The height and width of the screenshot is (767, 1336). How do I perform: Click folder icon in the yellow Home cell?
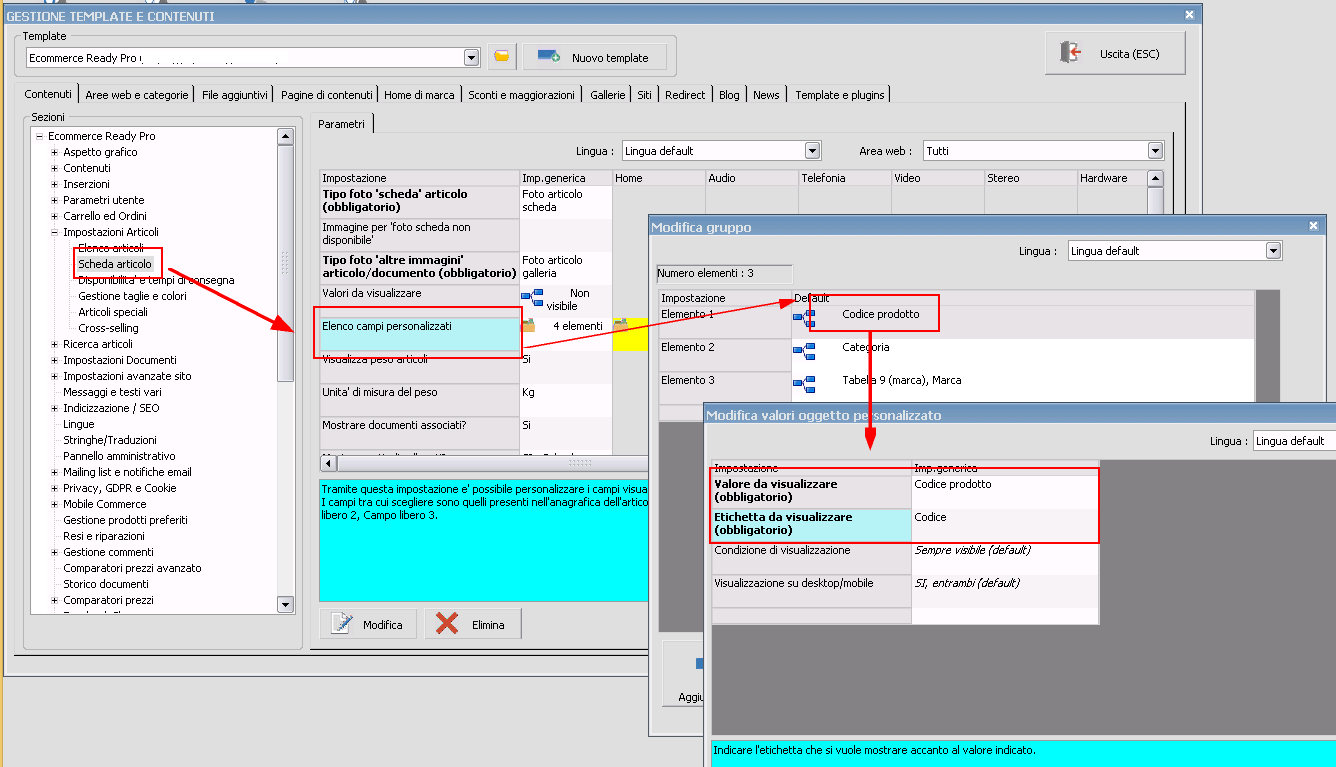tap(621, 325)
